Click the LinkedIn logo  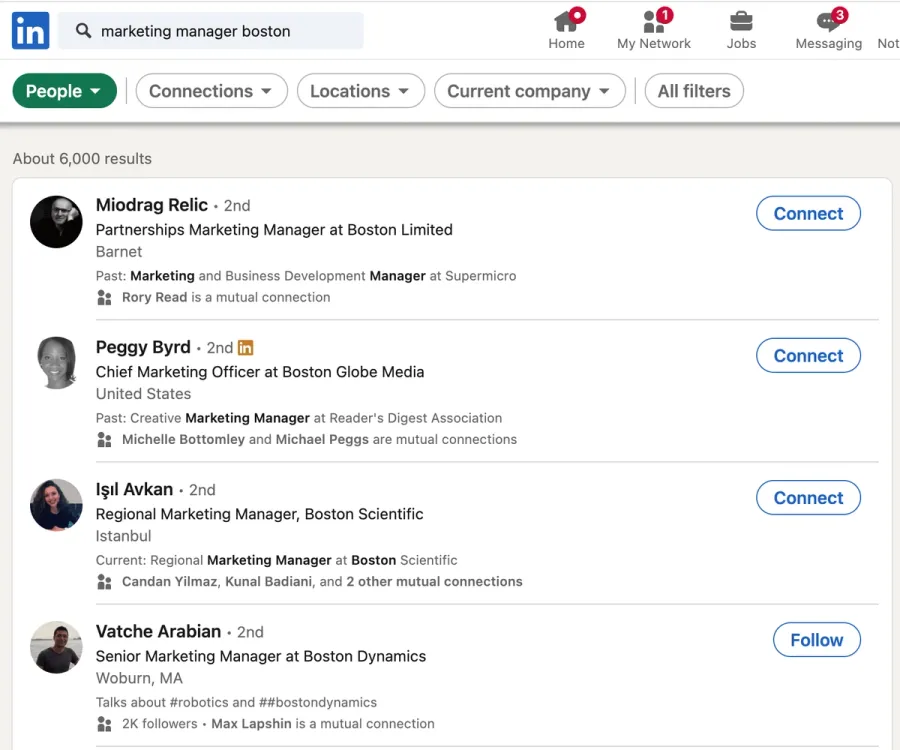pyautogui.click(x=30, y=30)
